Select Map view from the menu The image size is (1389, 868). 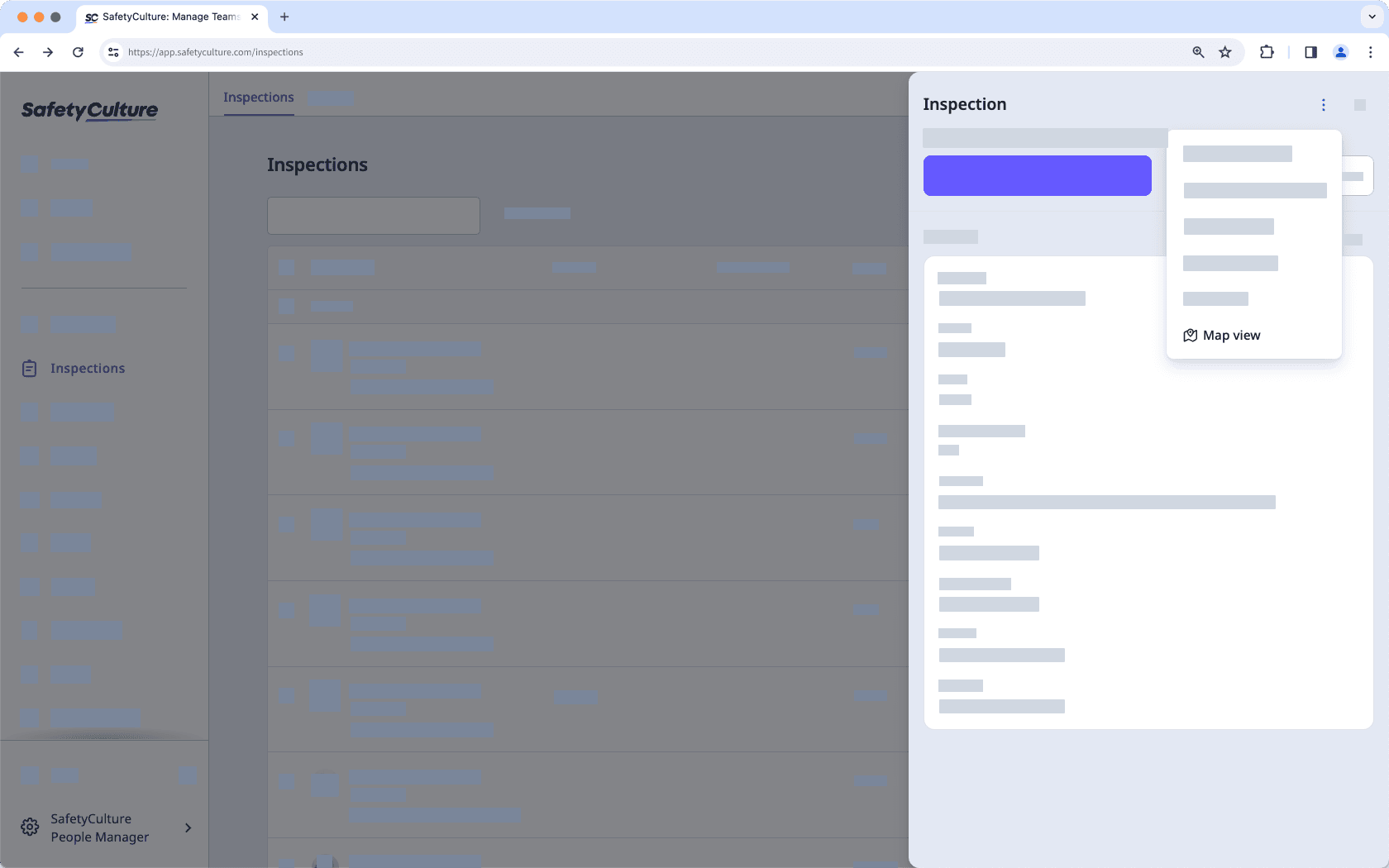click(x=1231, y=335)
